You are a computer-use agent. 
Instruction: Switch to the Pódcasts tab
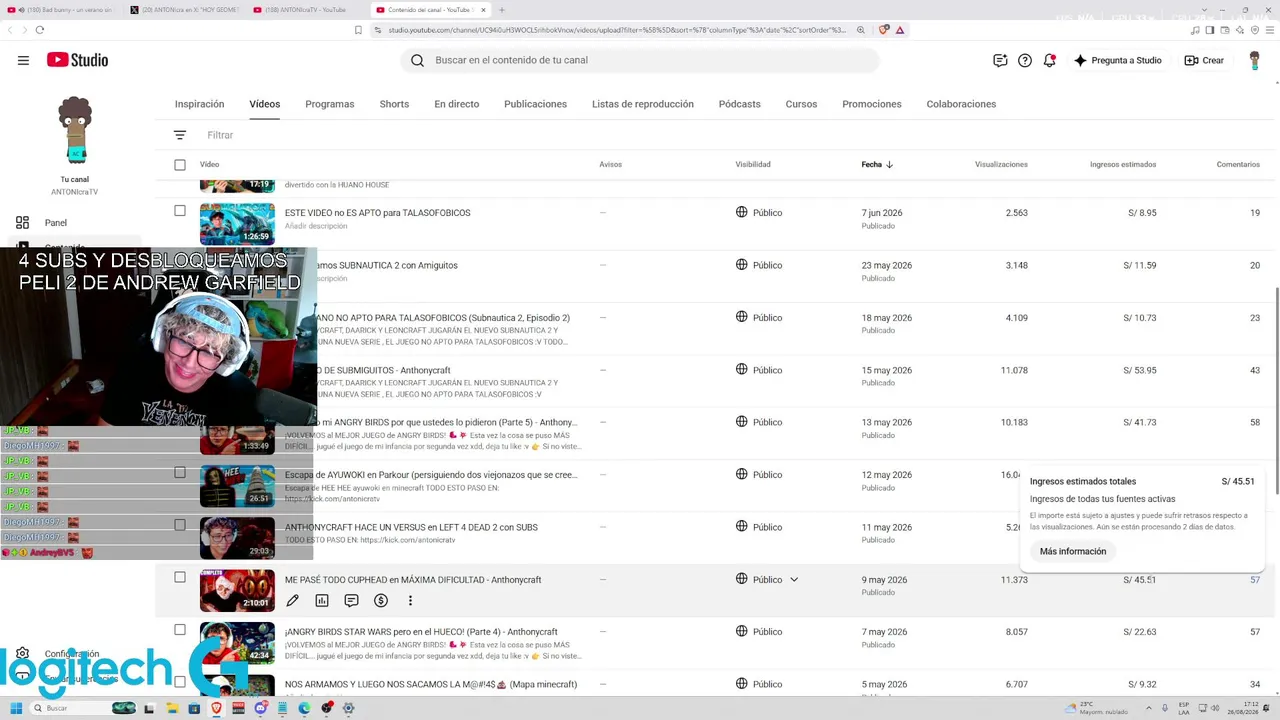coord(740,104)
